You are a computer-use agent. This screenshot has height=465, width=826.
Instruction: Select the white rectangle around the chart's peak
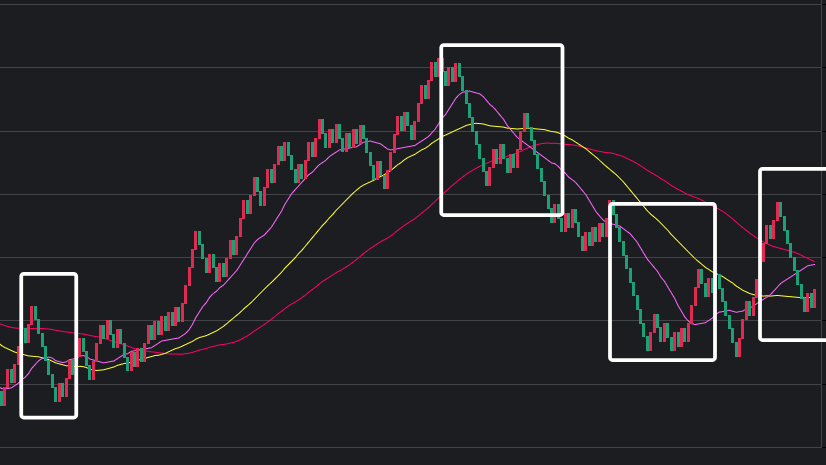pyautogui.click(x=502, y=47)
